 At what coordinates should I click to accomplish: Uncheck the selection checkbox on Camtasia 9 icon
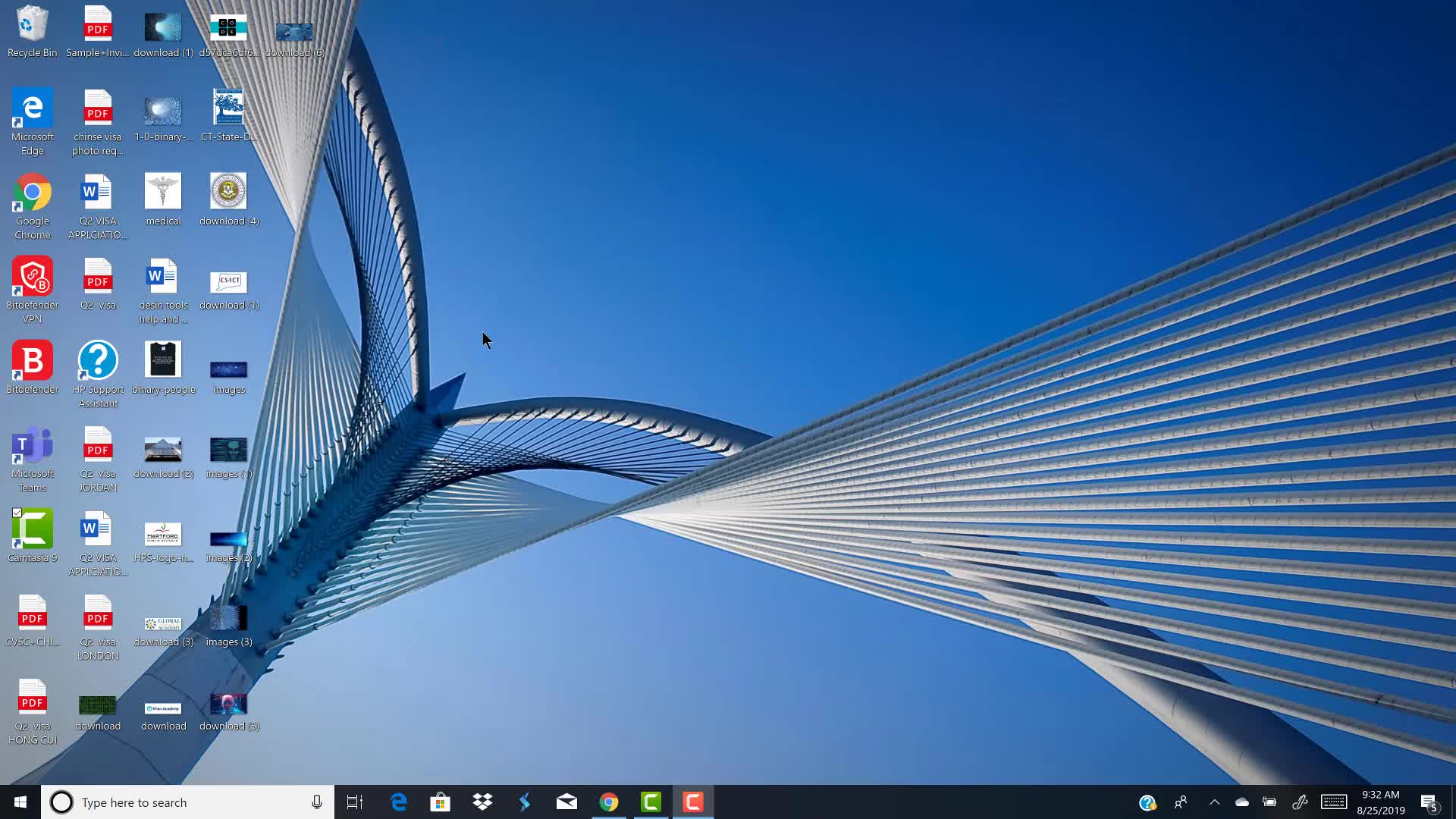tap(17, 513)
